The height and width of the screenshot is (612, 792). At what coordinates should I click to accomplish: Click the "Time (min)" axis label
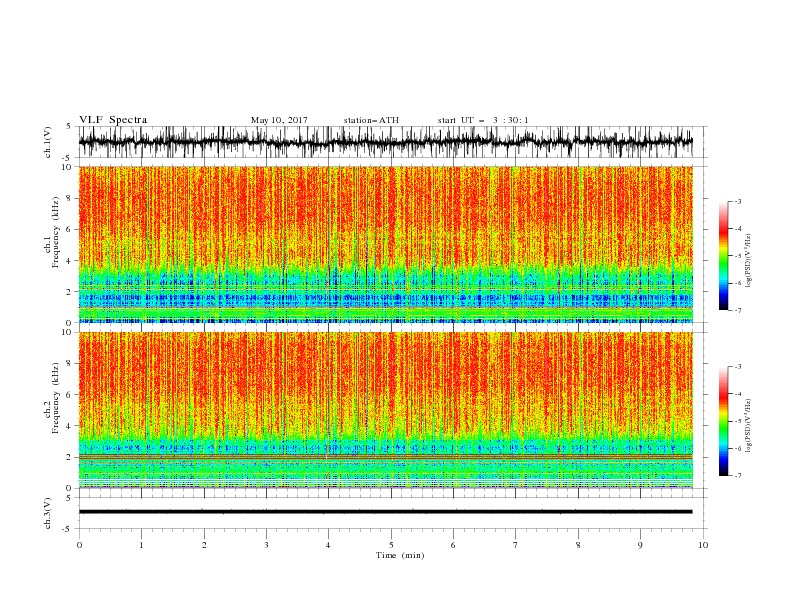(x=400, y=555)
